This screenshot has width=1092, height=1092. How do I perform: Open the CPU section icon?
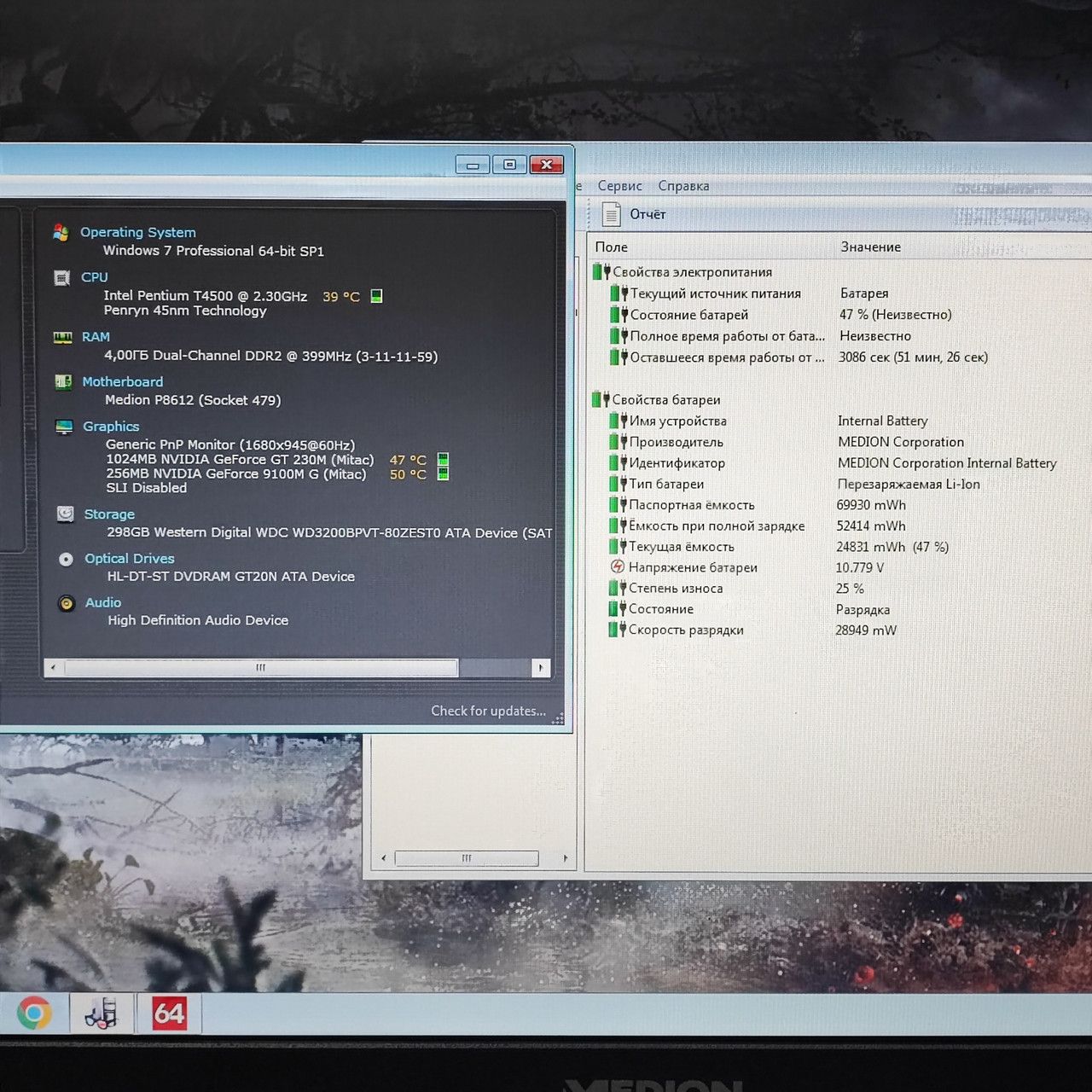point(62,278)
